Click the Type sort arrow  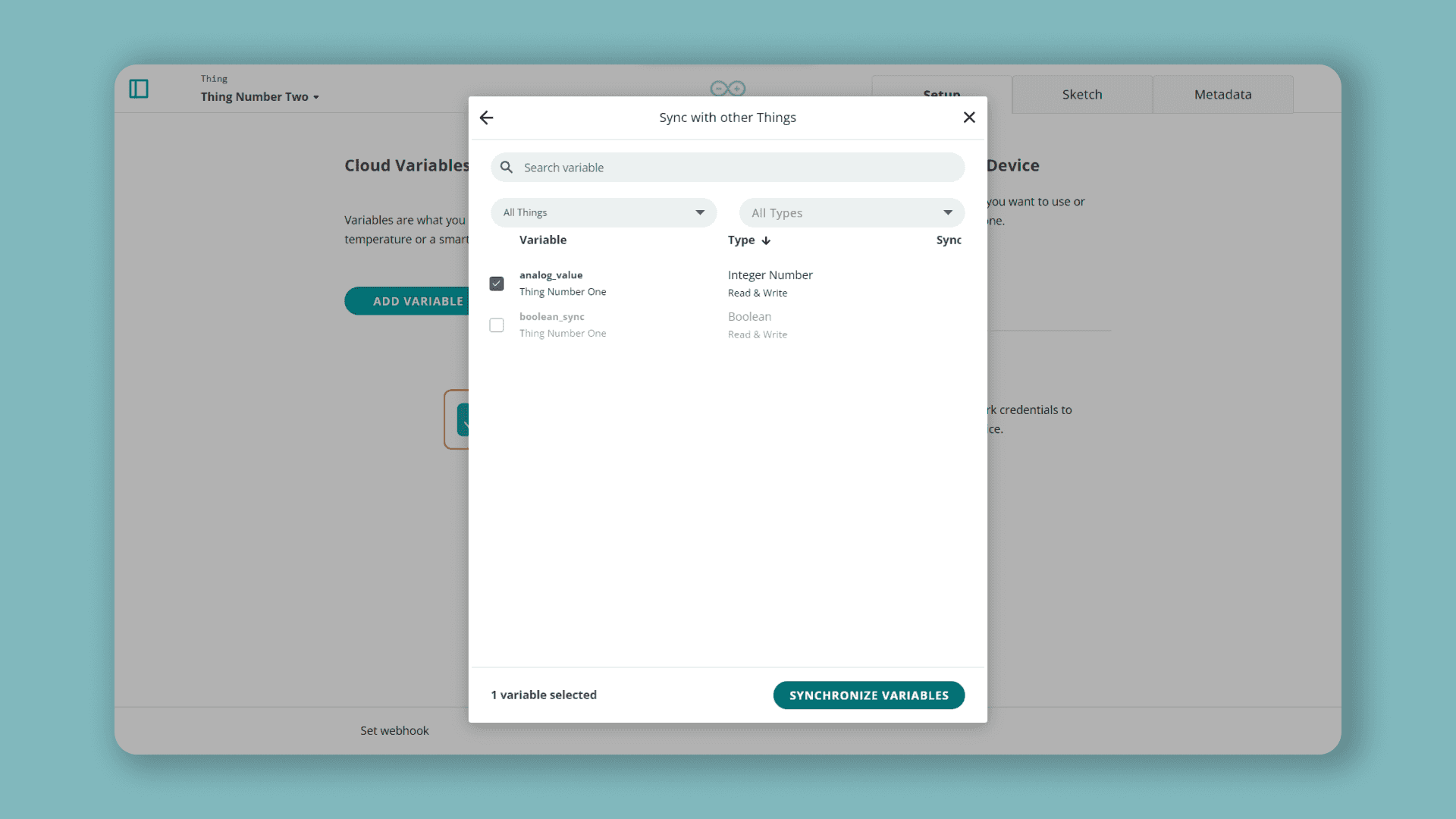pyautogui.click(x=765, y=240)
